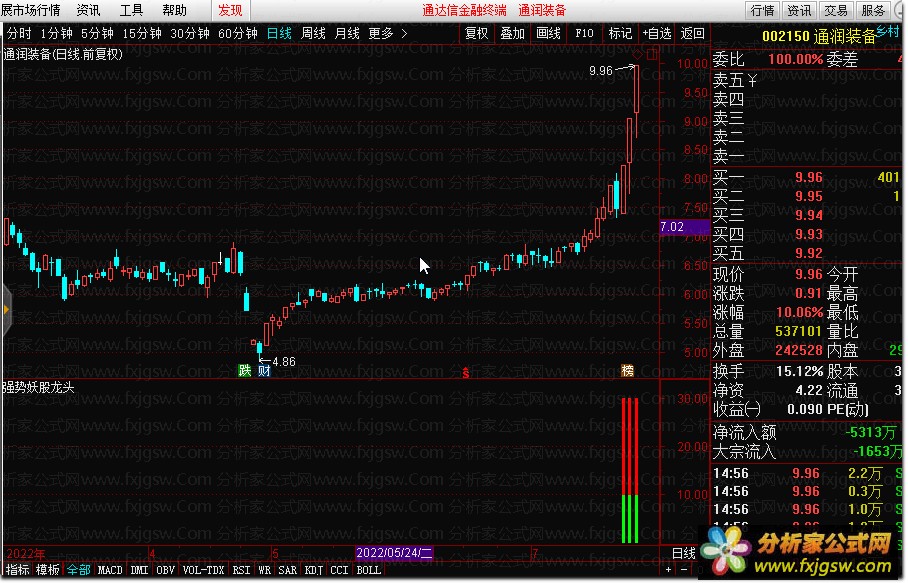Viewport: 908px width, 583px height.
Task: Click the left-edge panel expand arrow
Action: pyautogui.click(x=6, y=310)
